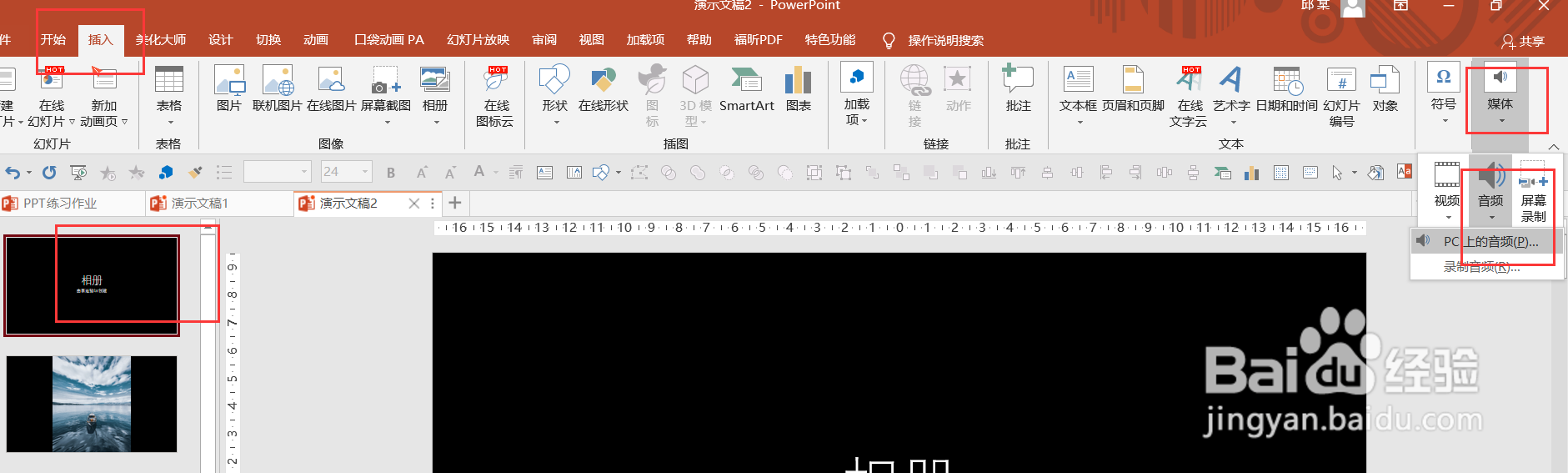The height and width of the screenshot is (473, 1568).
Task: Insert 日期和时间 date and time
Action: (x=1286, y=88)
